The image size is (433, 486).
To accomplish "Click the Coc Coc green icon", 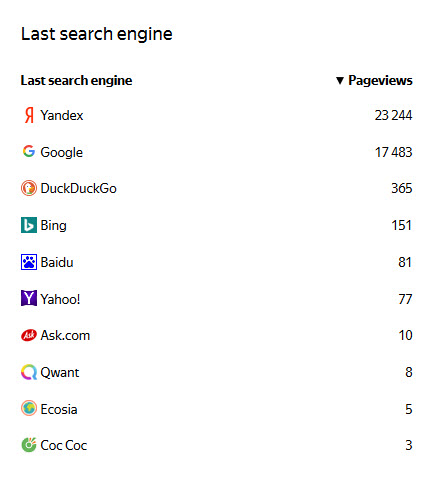I will (29, 445).
